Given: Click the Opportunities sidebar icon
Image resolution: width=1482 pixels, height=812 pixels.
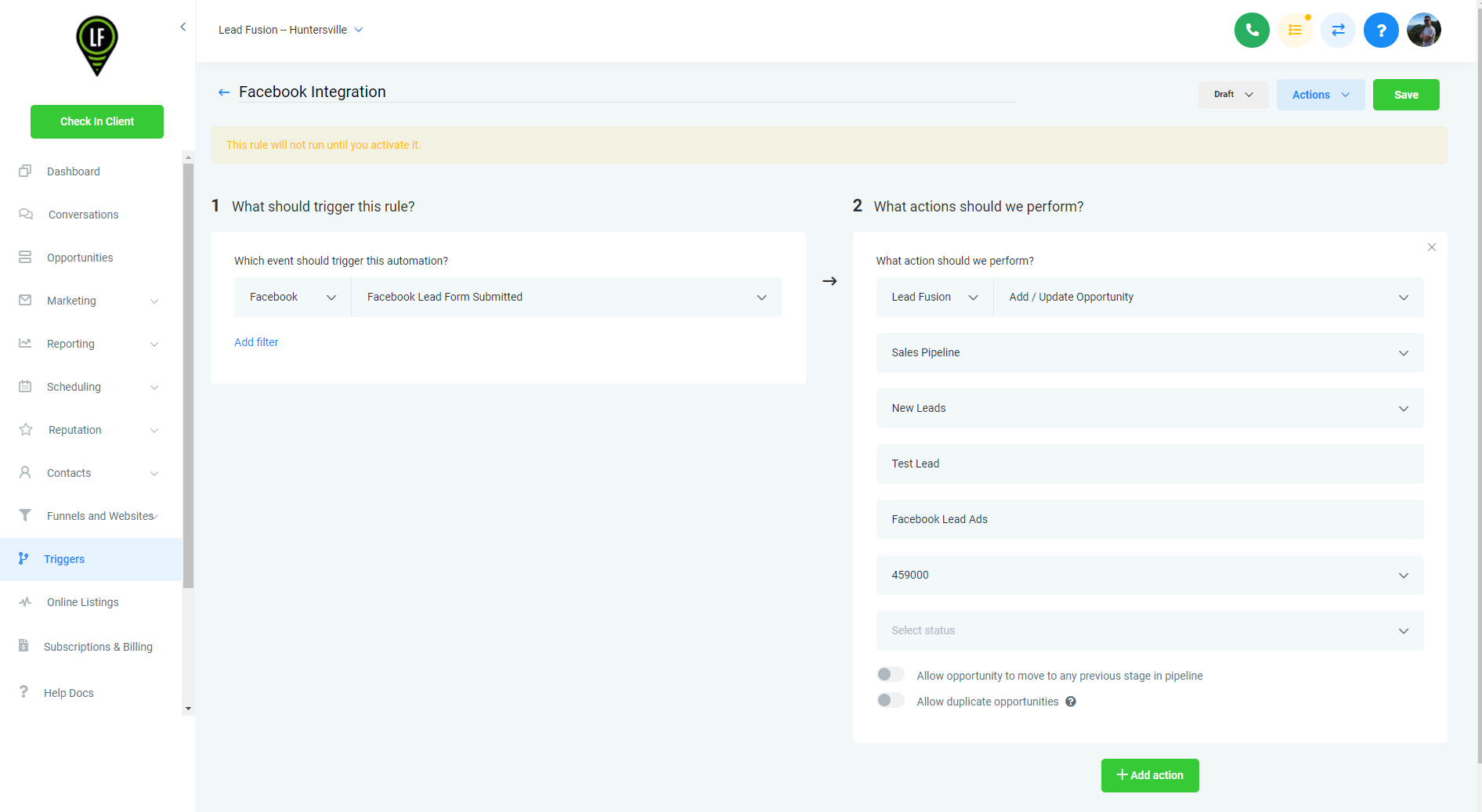Looking at the screenshot, I should [x=25, y=257].
